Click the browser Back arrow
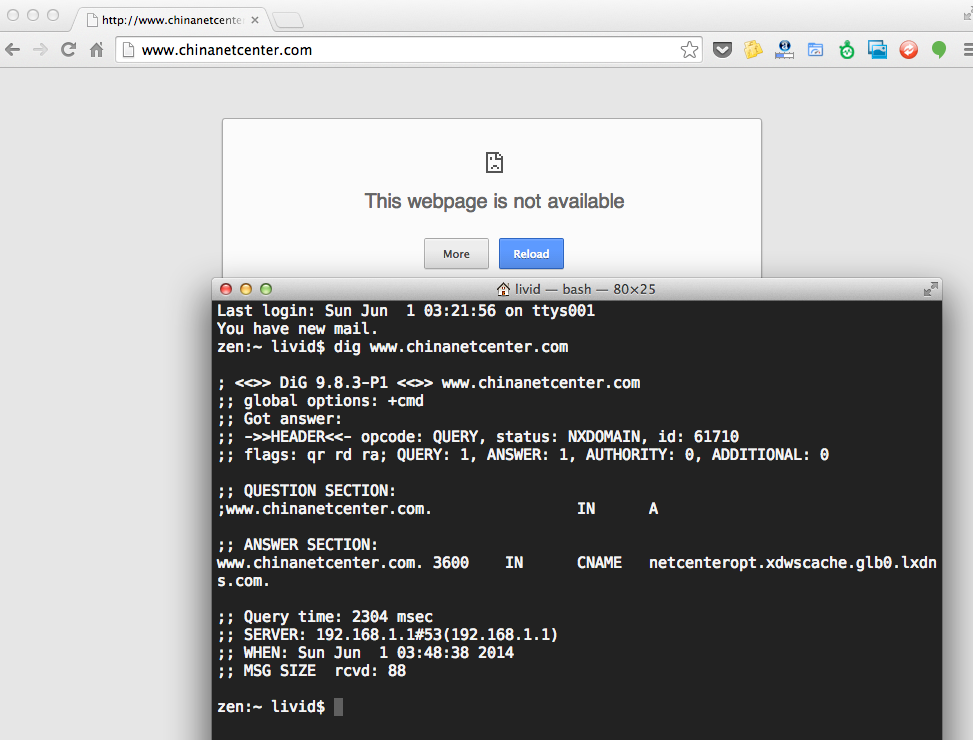 [13, 50]
